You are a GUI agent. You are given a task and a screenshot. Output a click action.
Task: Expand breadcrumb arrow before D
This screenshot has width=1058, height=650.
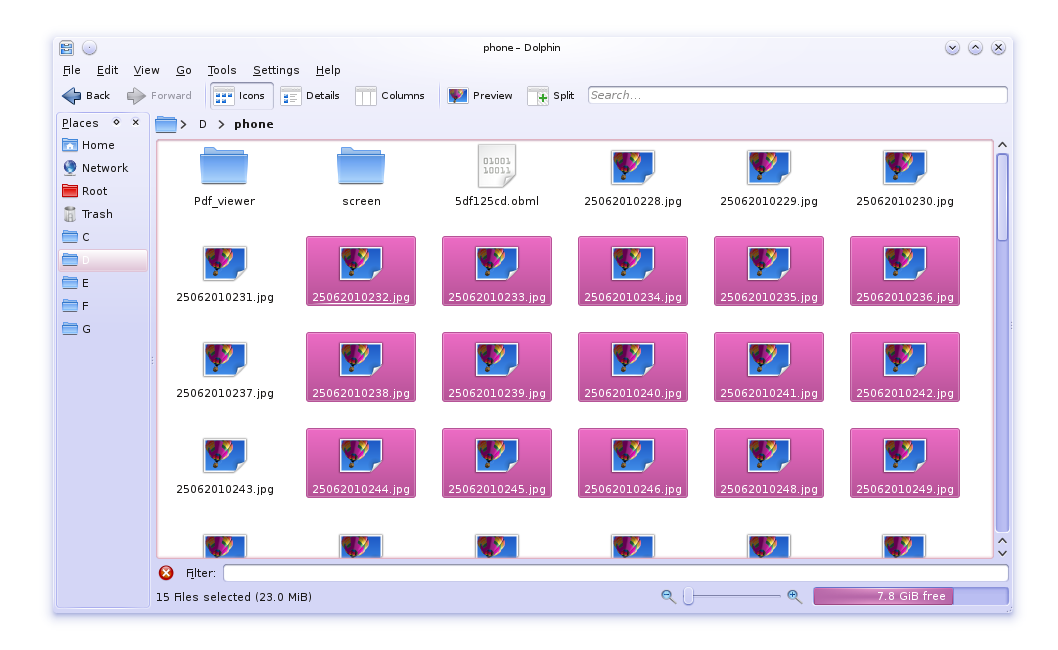click(x=184, y=124)
